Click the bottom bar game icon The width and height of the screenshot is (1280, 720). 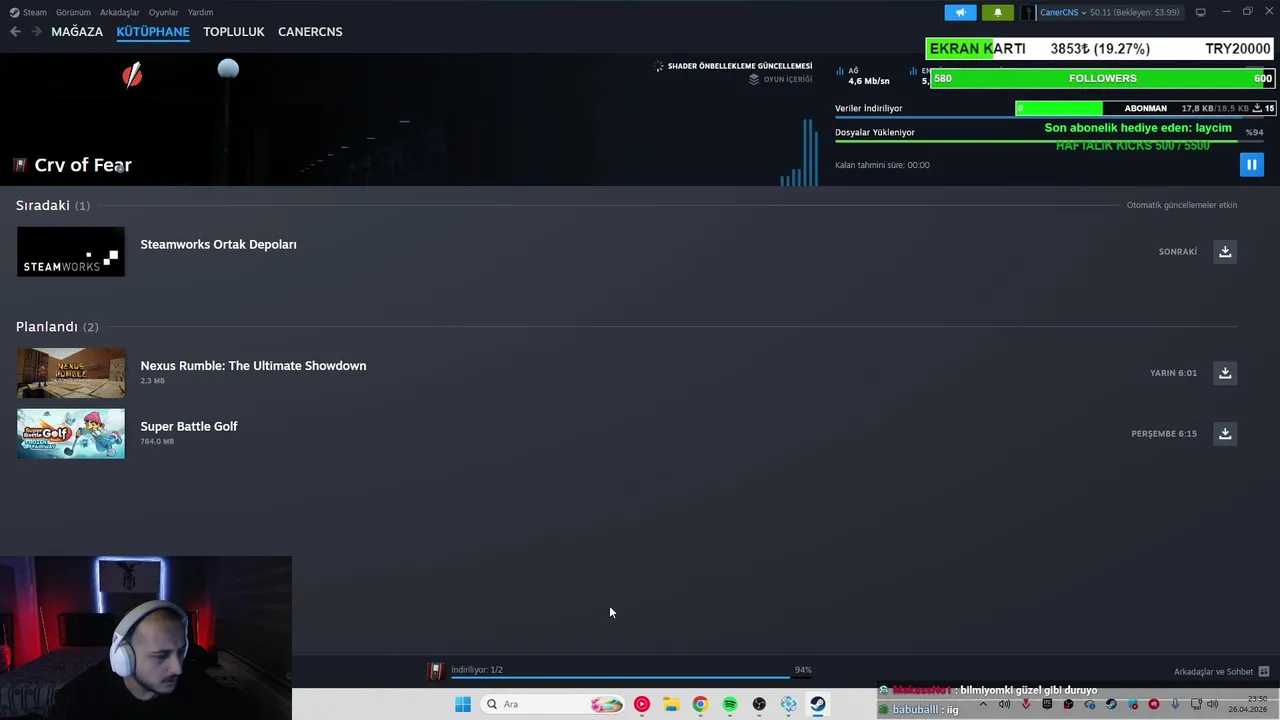pos(436,671)
